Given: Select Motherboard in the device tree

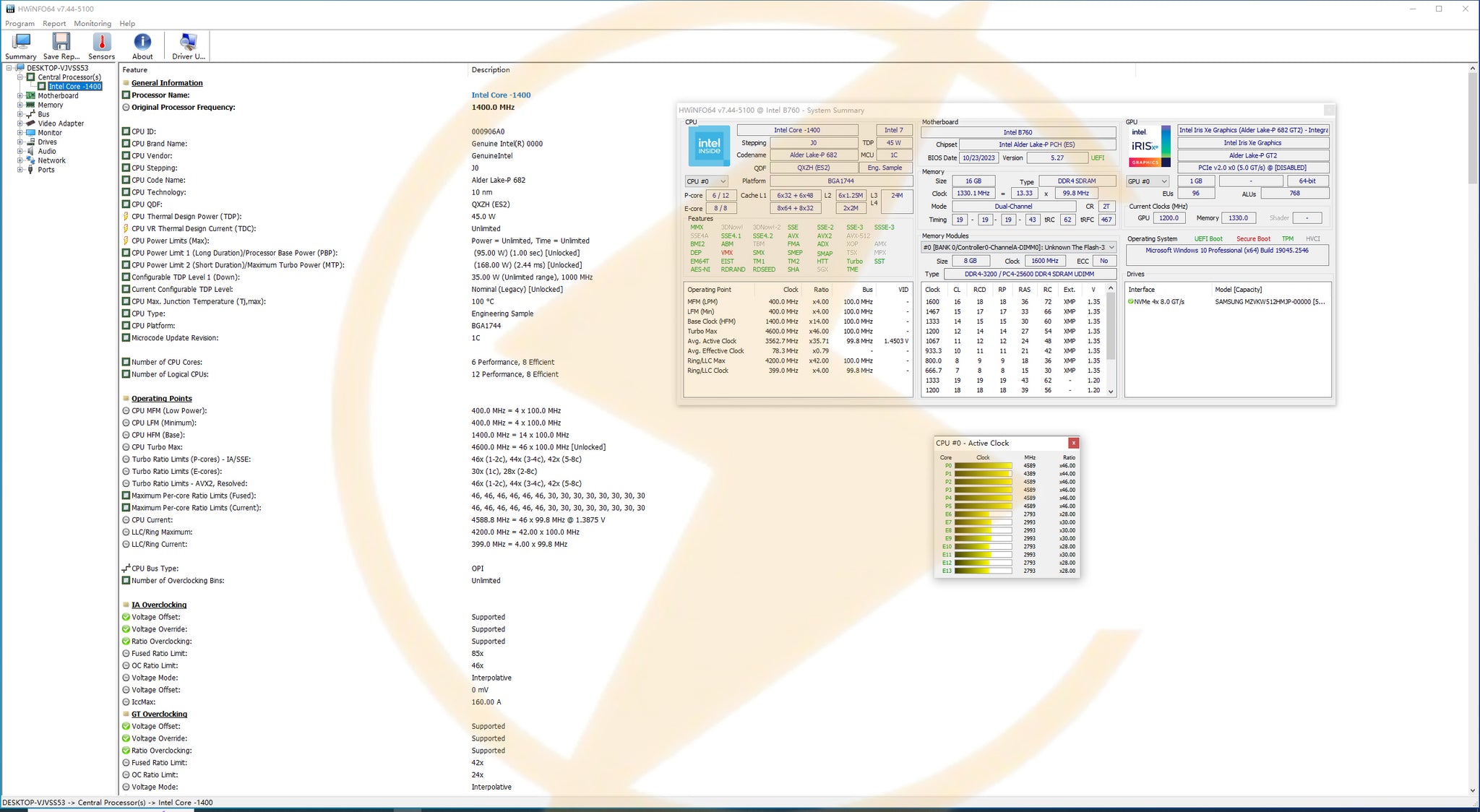Looking at the screenshot, I should [x=58, y=96].
